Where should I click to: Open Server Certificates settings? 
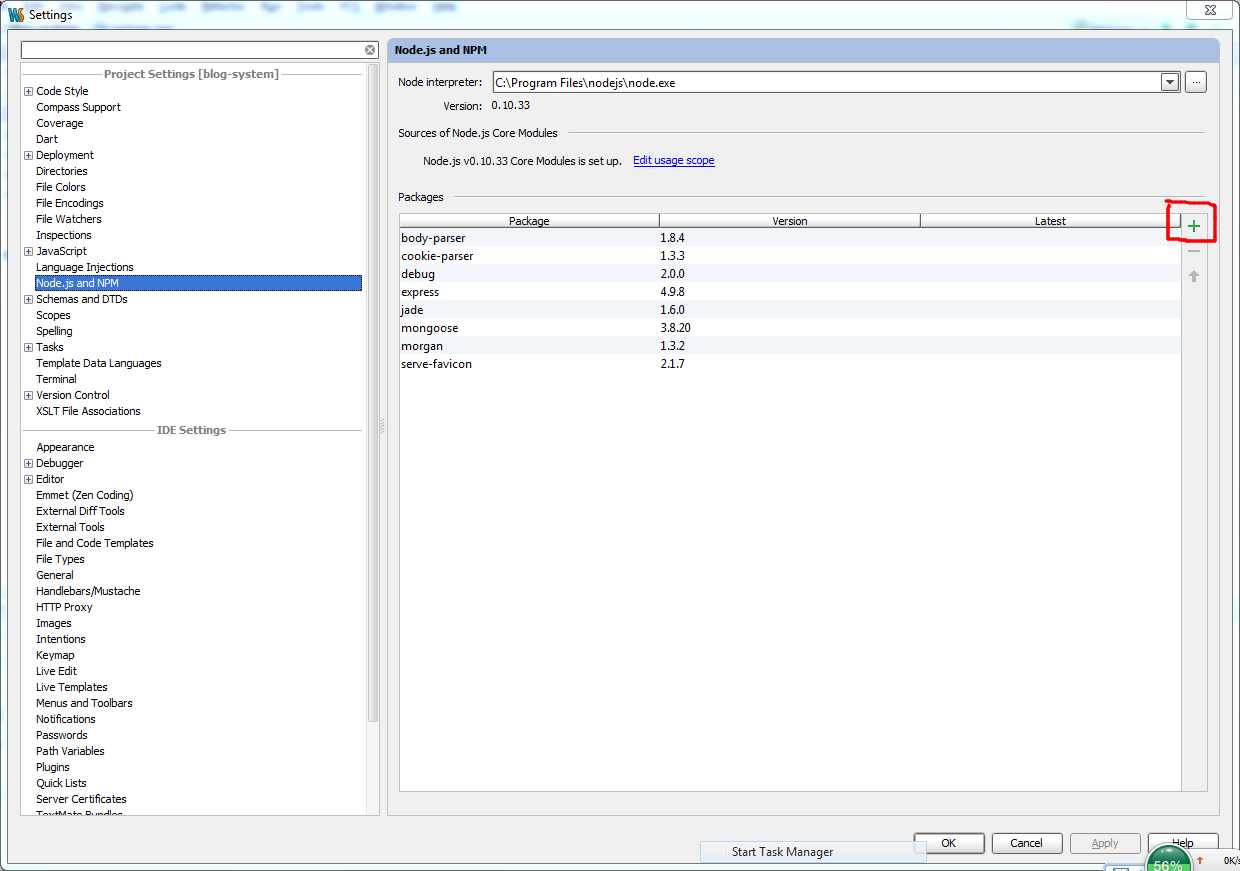[x=81, y=799]
